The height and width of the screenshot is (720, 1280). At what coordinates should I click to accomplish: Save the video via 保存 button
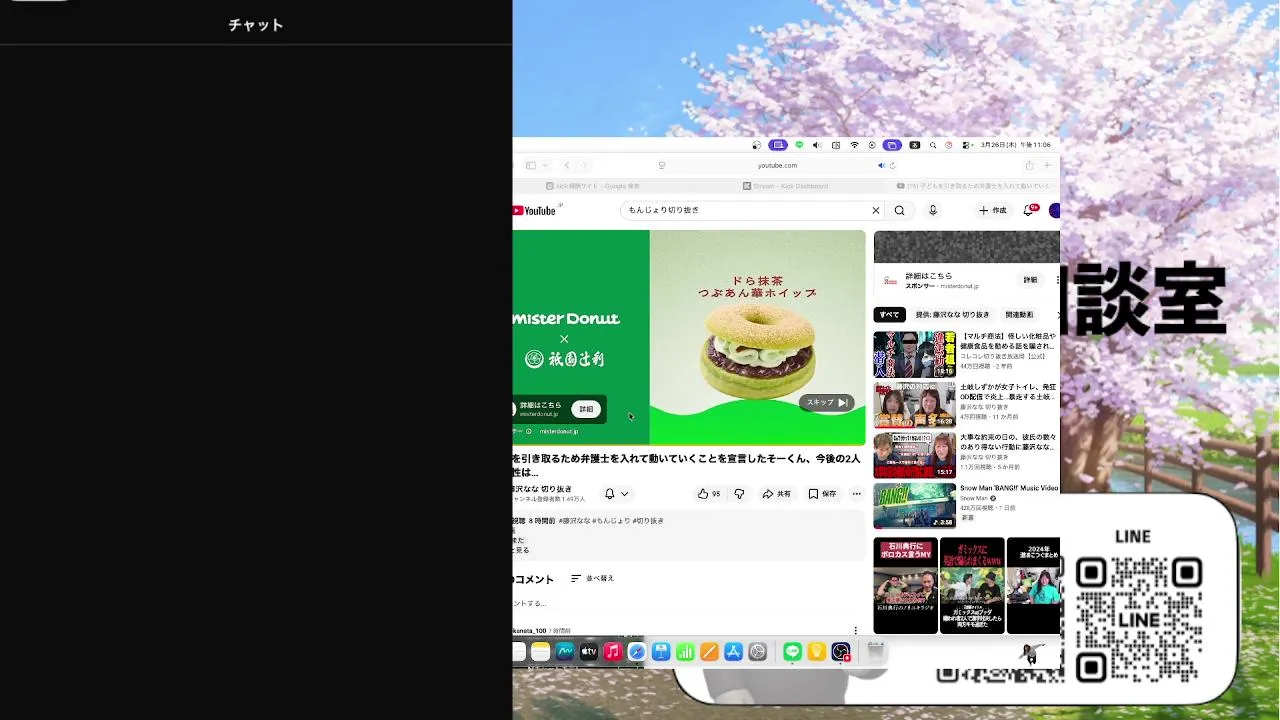click(822, 494)
